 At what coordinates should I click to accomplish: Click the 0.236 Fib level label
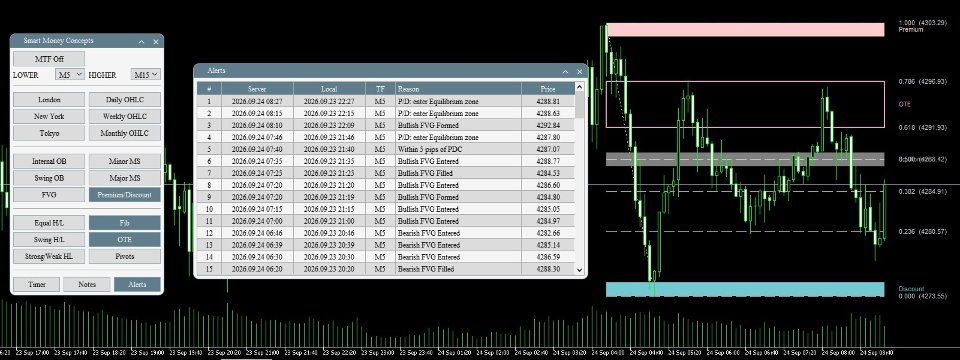pyautogui.click(x=923, y=231)
